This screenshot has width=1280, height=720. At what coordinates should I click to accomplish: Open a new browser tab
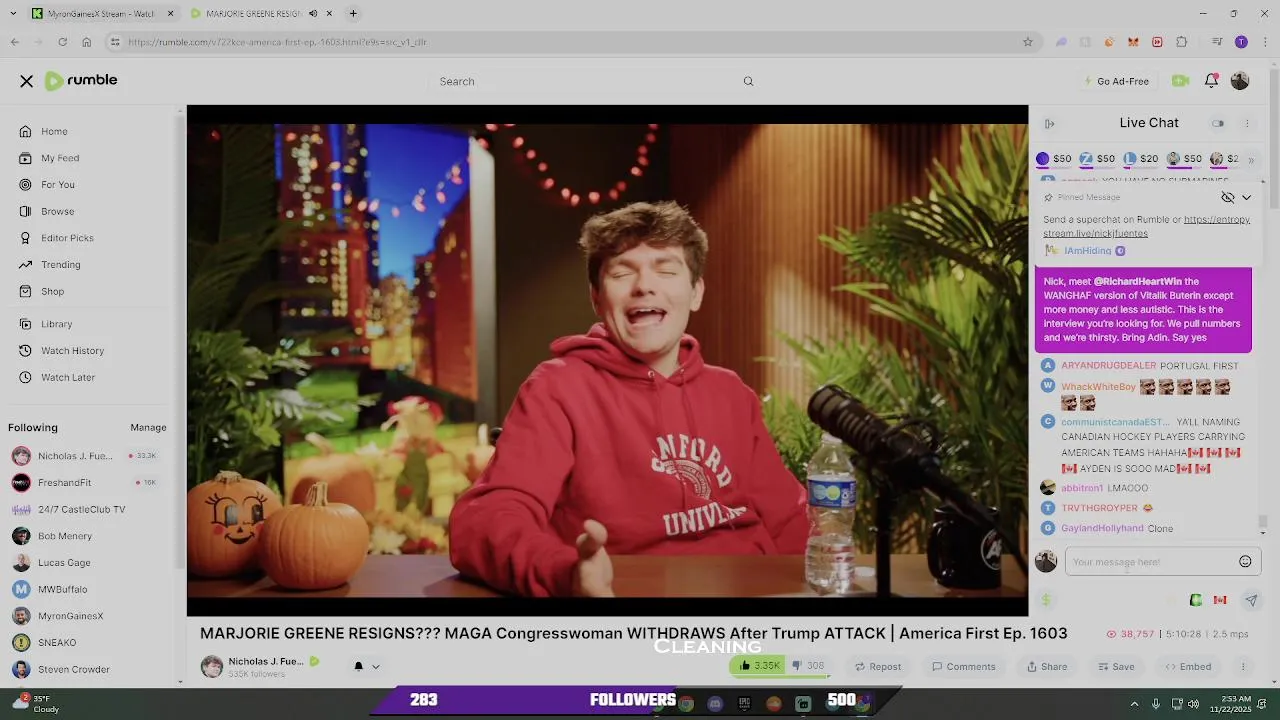pyautogui.click(x=353, y=14)
